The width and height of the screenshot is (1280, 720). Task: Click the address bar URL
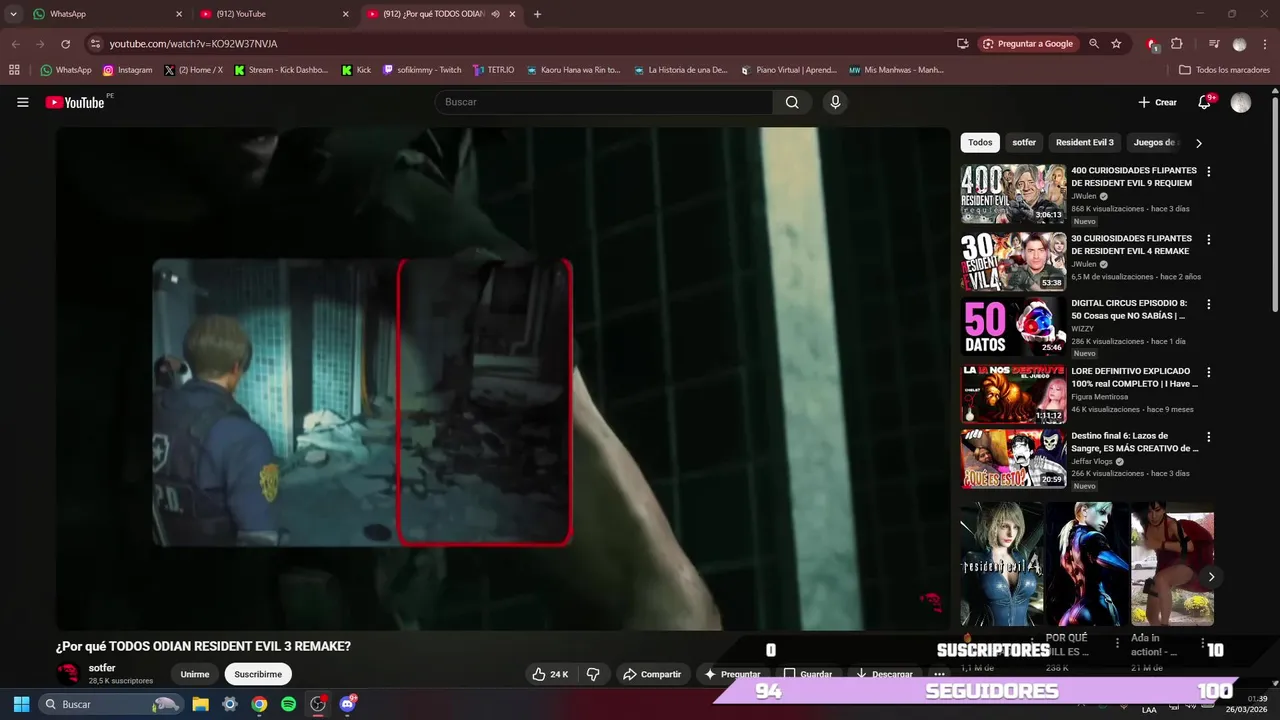click(x=193, y=44)
